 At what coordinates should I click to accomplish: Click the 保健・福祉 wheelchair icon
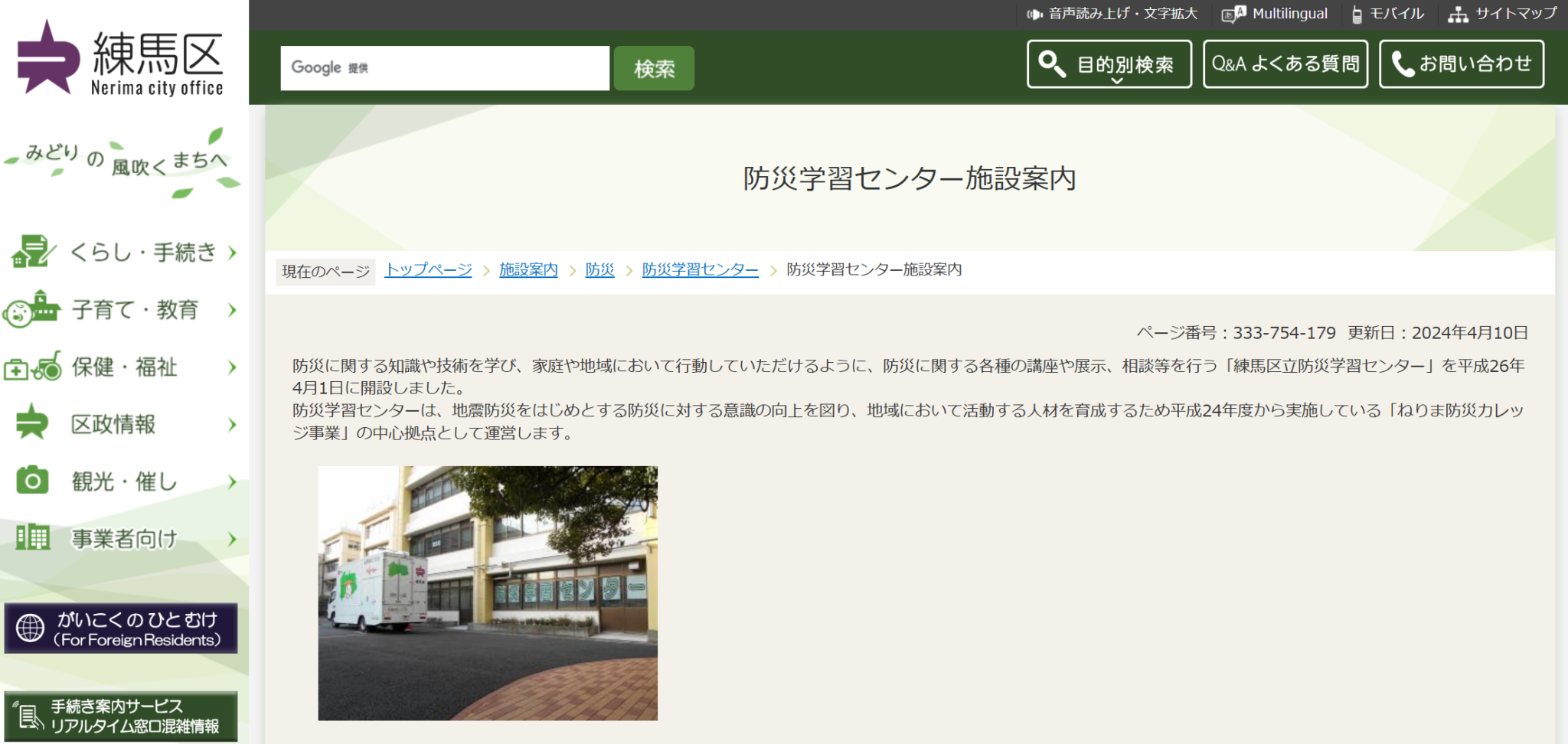[x=32, y=367]
